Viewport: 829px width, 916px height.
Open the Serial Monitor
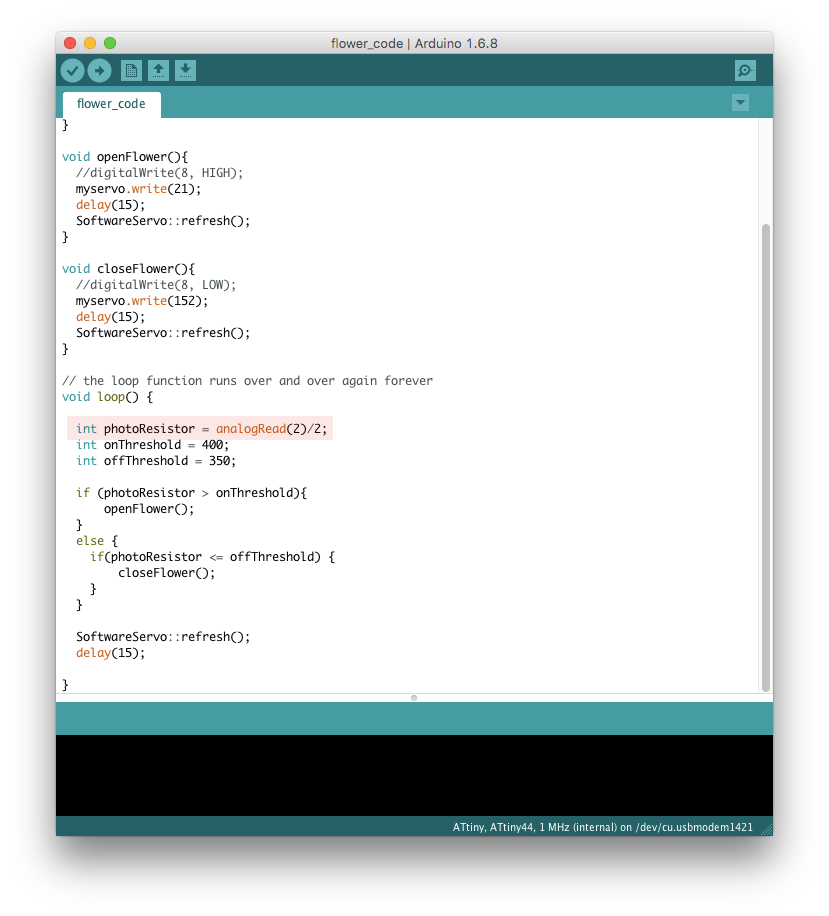[x=745, y=71]
